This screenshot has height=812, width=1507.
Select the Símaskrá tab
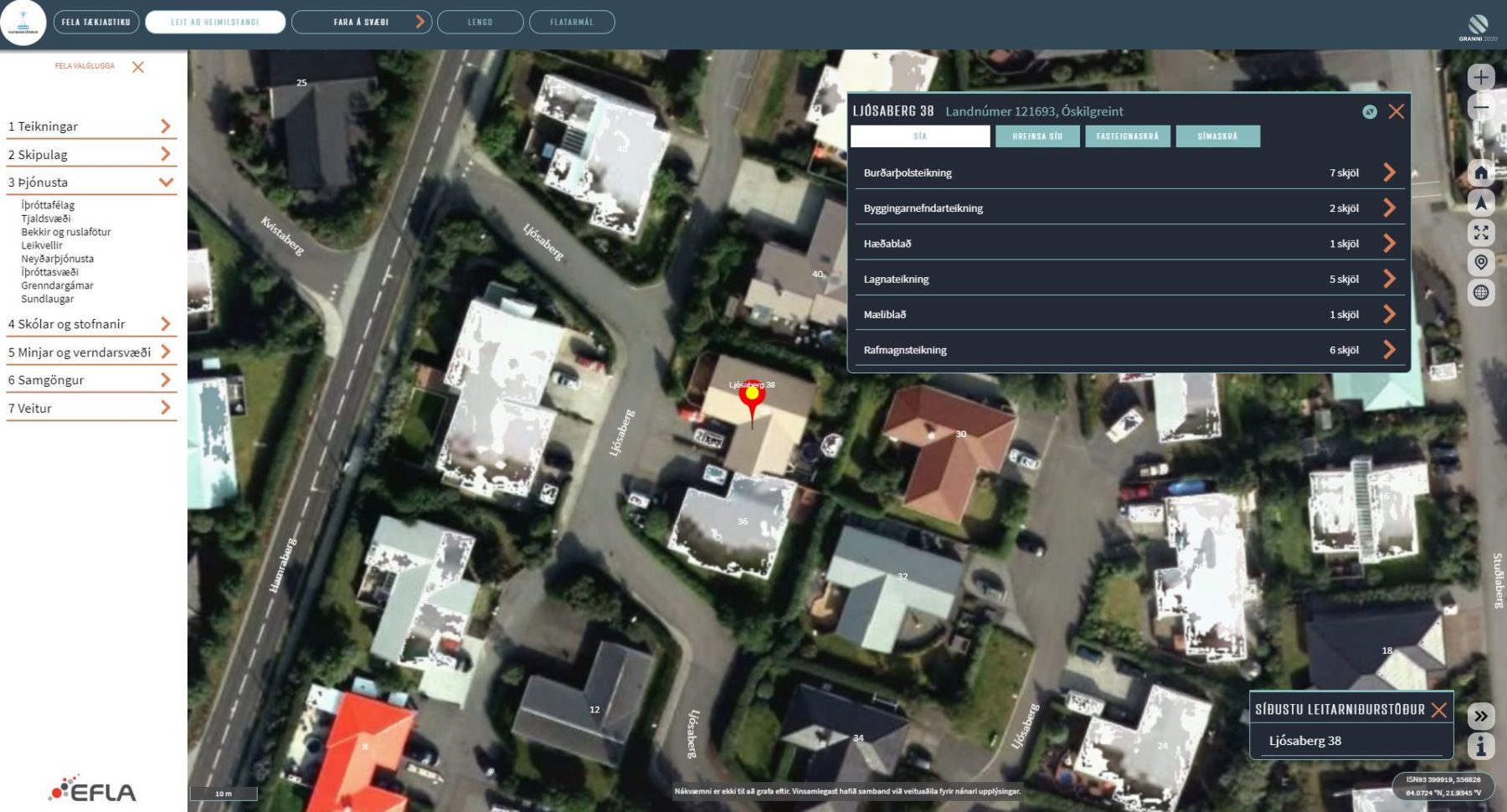1217,136
